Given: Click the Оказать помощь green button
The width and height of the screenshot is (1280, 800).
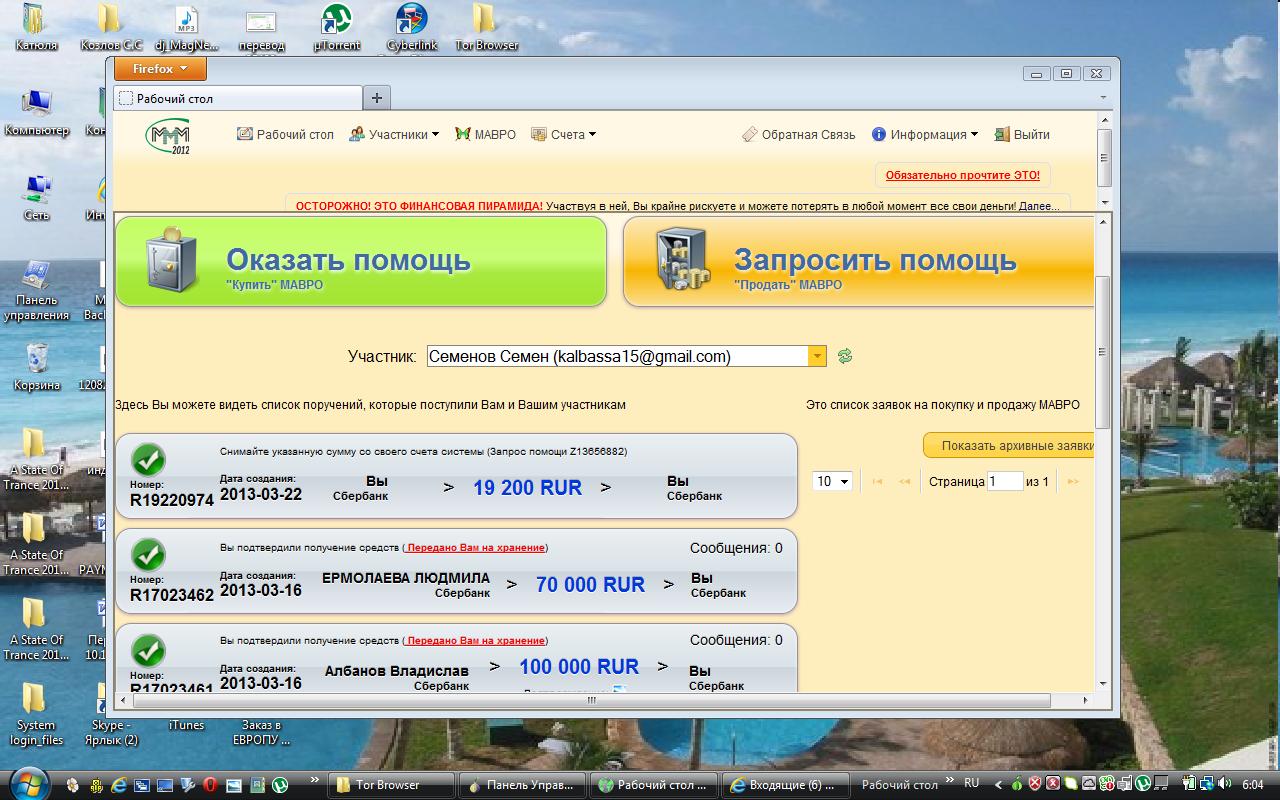Looking at the screenshot, I should click(361, 261).
